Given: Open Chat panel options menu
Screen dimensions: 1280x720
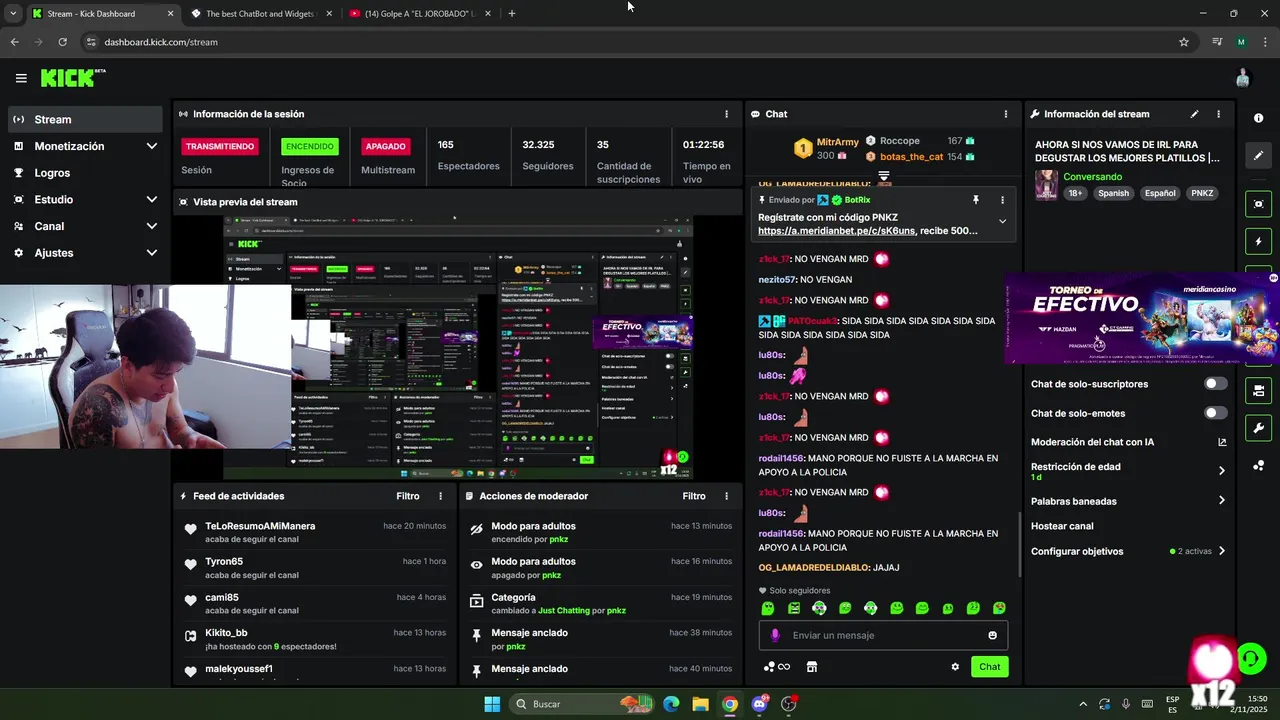Looking at the screenshot, I should (x=1004, y=114).
